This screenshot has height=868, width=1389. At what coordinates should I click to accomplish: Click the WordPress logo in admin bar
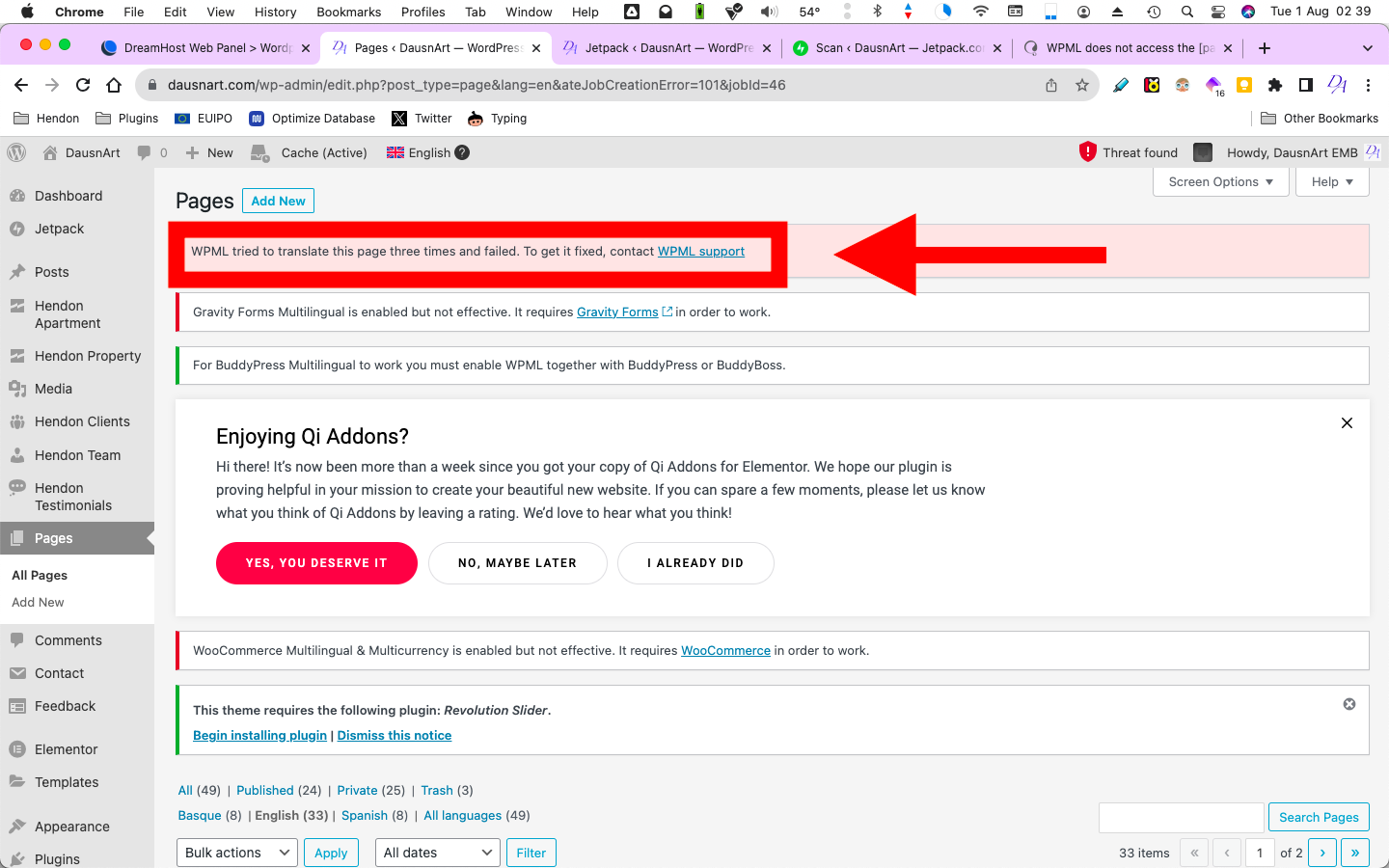(x=16, y=152)
